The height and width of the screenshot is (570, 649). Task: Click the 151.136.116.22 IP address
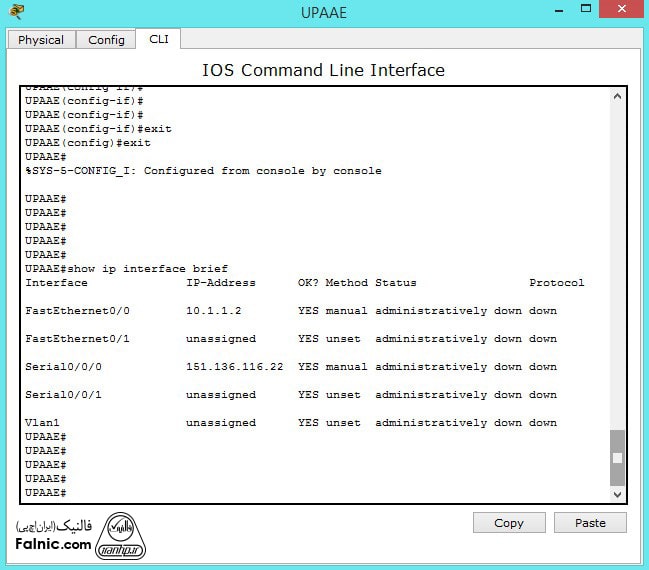[234, 367]
